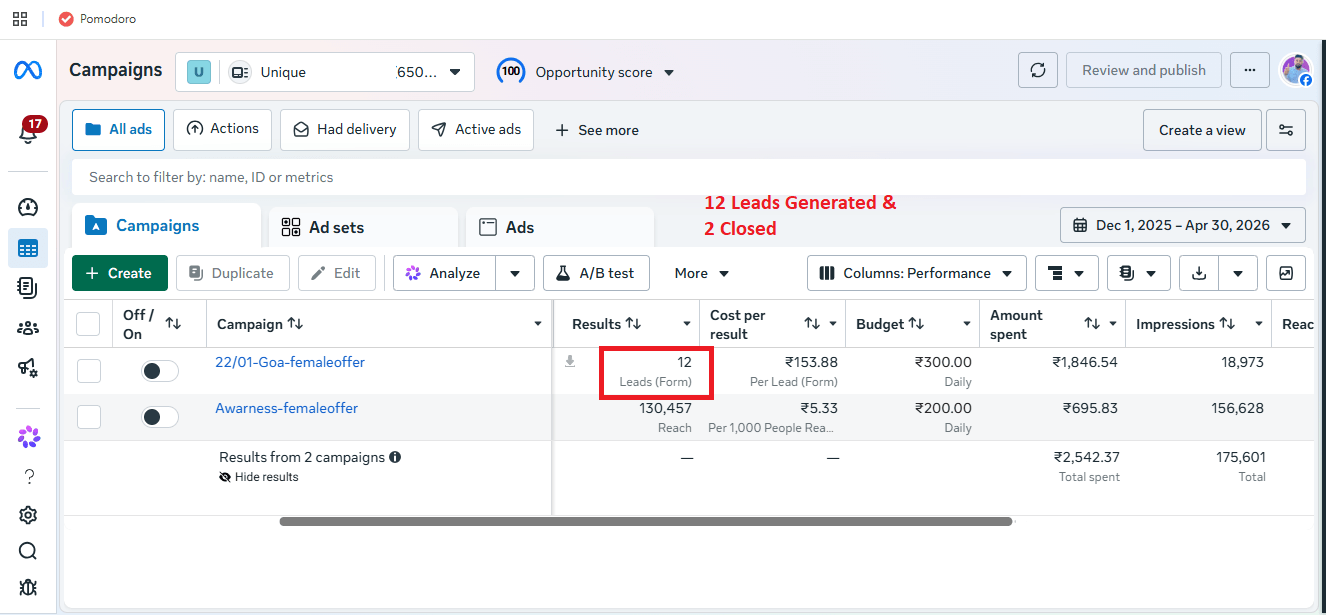Image resolution: width=1326 pixels, height=615 pixels.
Task: Open the three-dots more options button
Action: click(1250, 70)
